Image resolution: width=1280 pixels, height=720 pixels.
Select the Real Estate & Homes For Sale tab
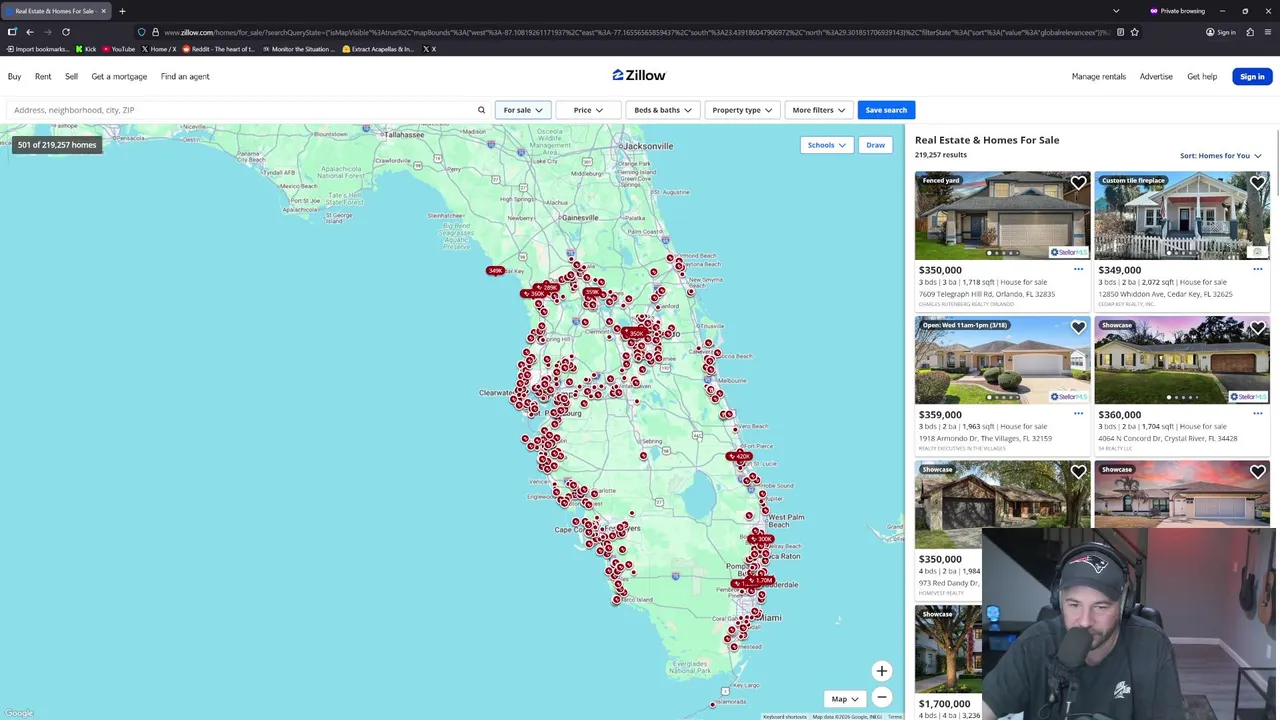[55, 11]
